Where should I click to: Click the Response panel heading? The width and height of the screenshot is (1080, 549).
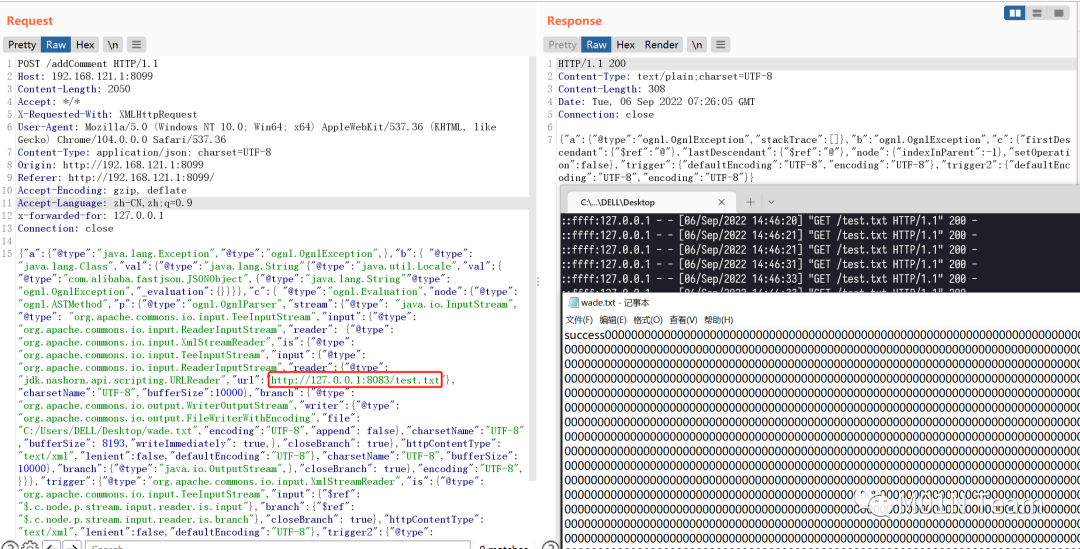(574, 21)
